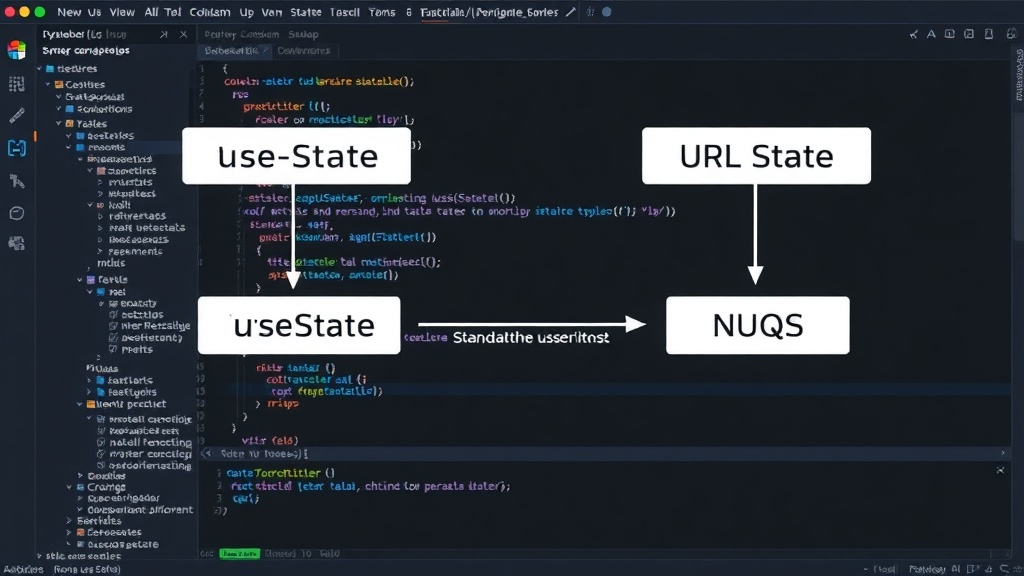Pin the side panel using the pin icon
The height and width of the screenshot is (576, 1024).
(x=164, y=34)
